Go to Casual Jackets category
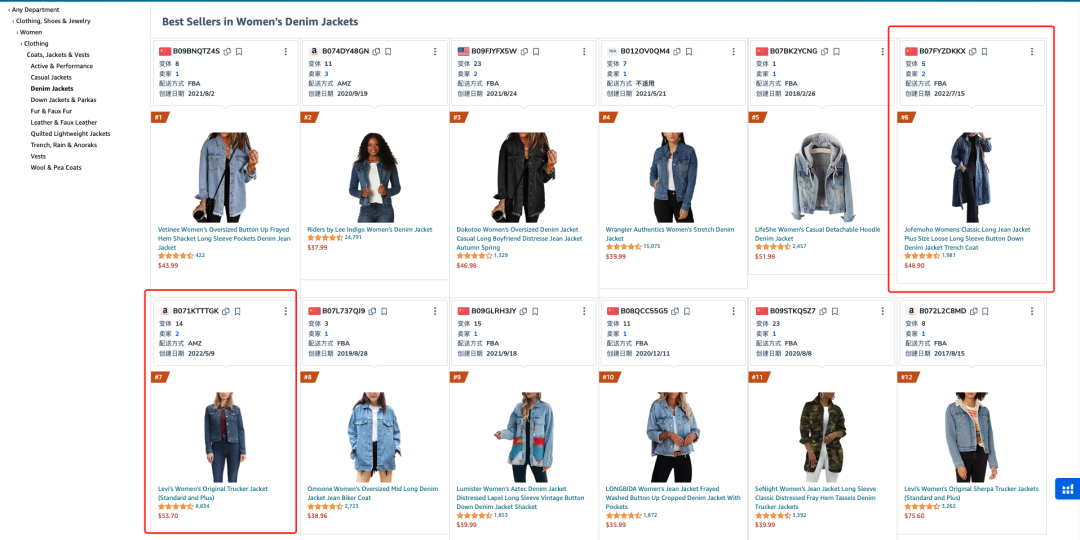Screen dimensions: 1080x540 point(51,77)
